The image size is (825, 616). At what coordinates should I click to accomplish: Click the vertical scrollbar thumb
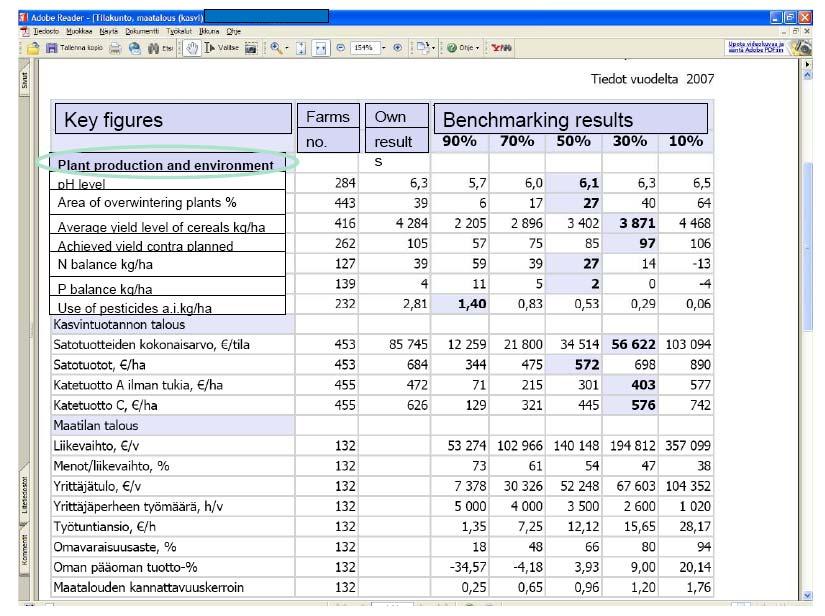point(808,247)
